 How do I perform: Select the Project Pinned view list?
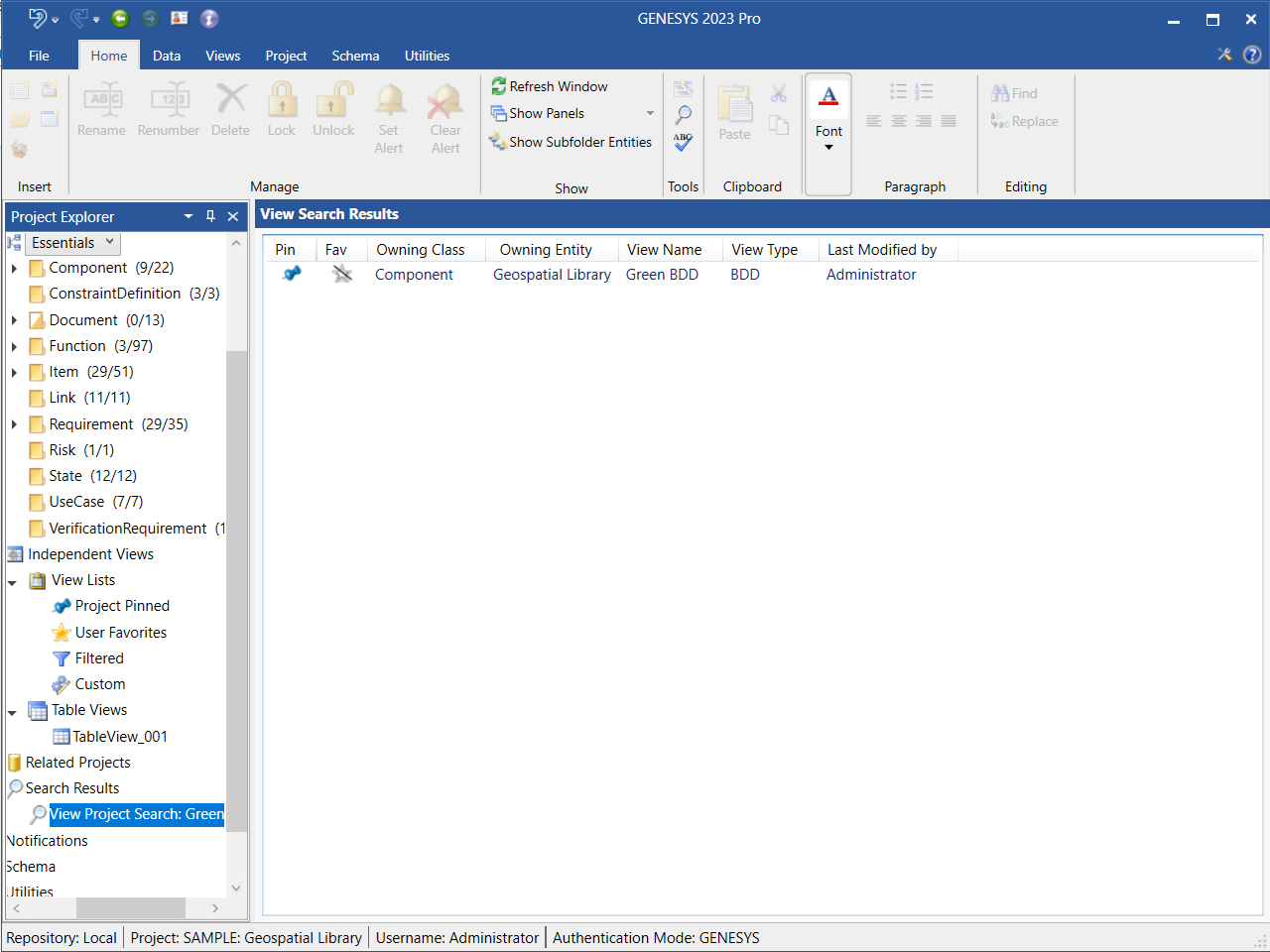121,606
